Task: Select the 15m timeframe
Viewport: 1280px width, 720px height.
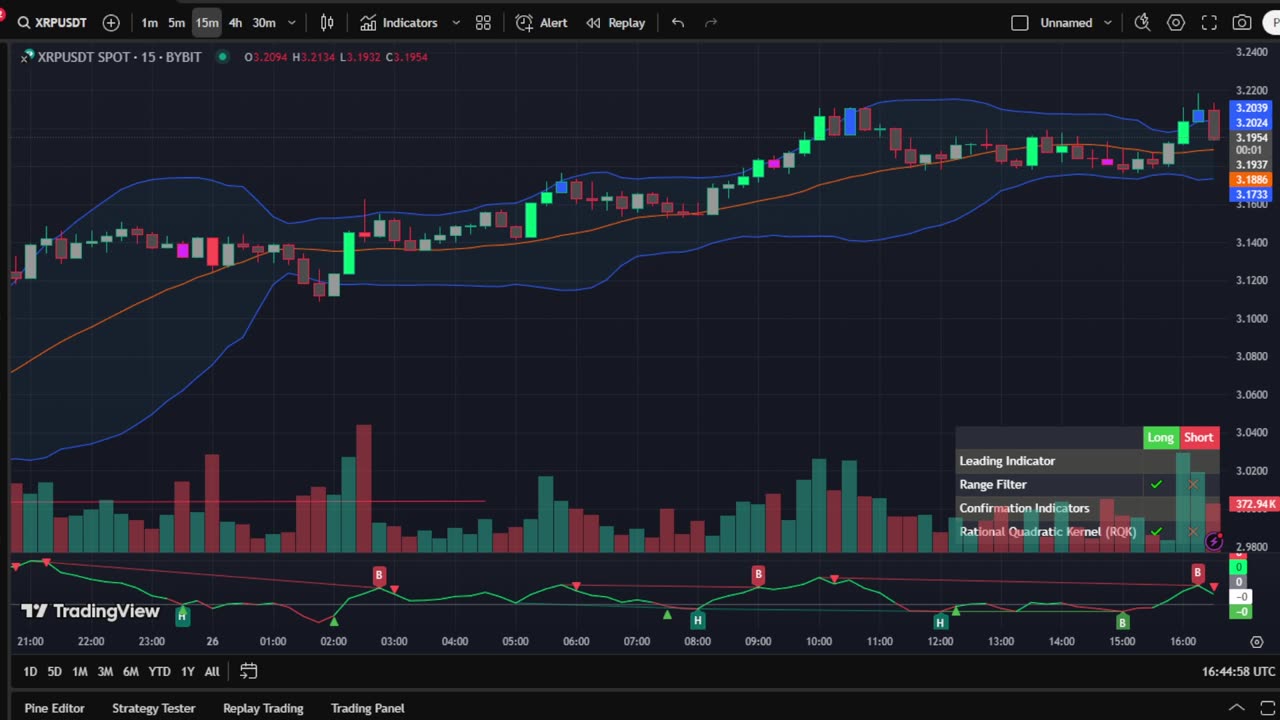Action: pos(207,22)
